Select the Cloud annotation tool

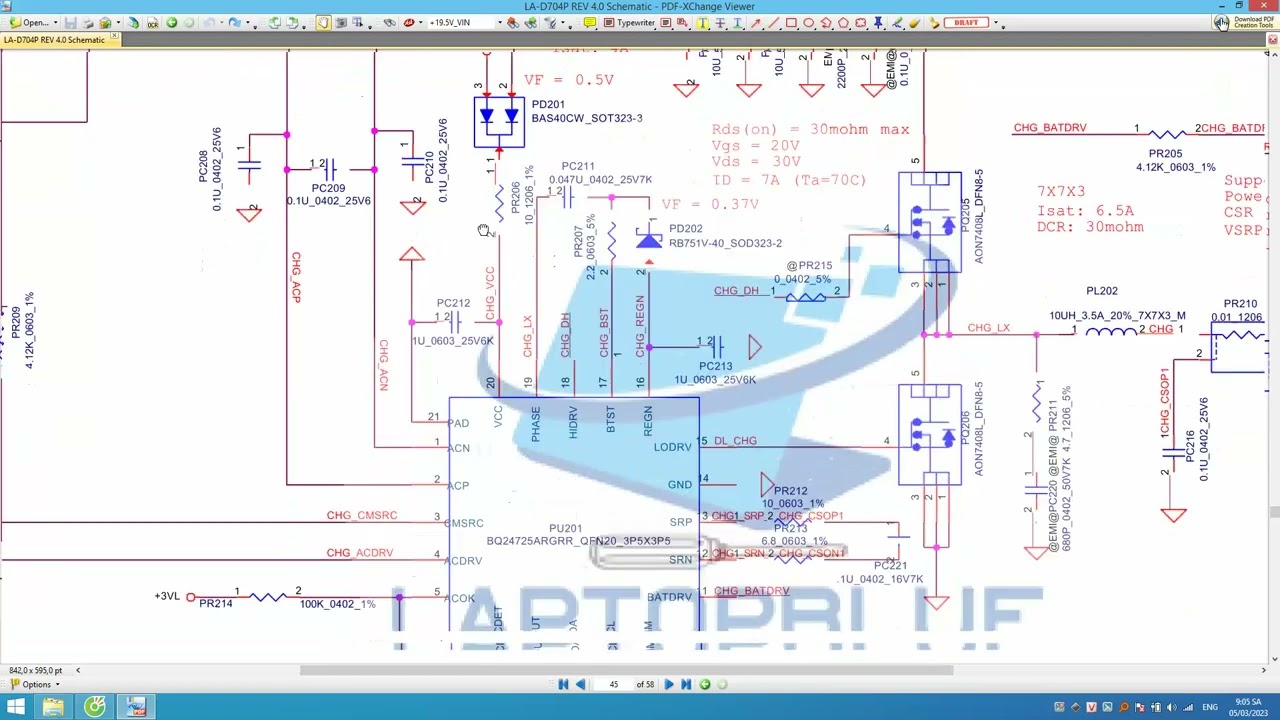click(x=860, y=22)
